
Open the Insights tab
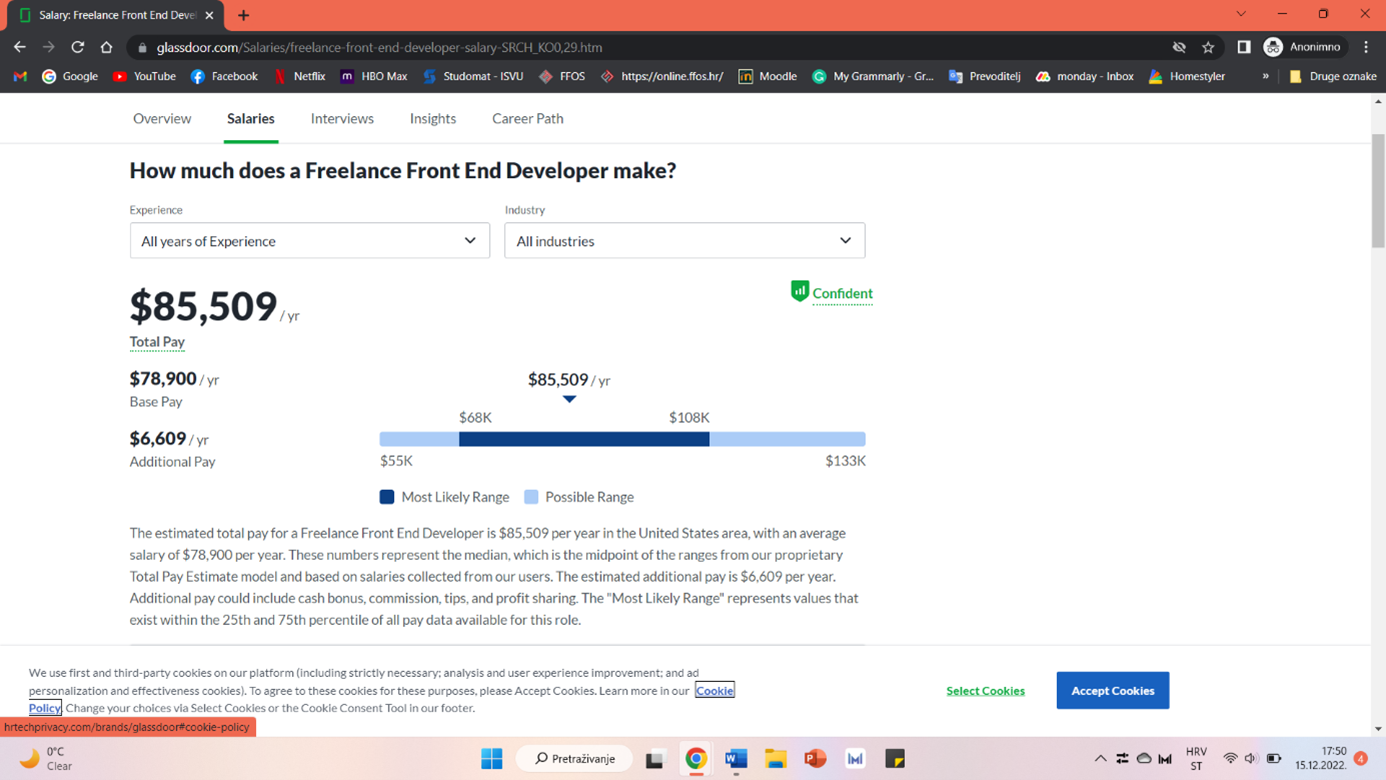[x=433, y=118]
